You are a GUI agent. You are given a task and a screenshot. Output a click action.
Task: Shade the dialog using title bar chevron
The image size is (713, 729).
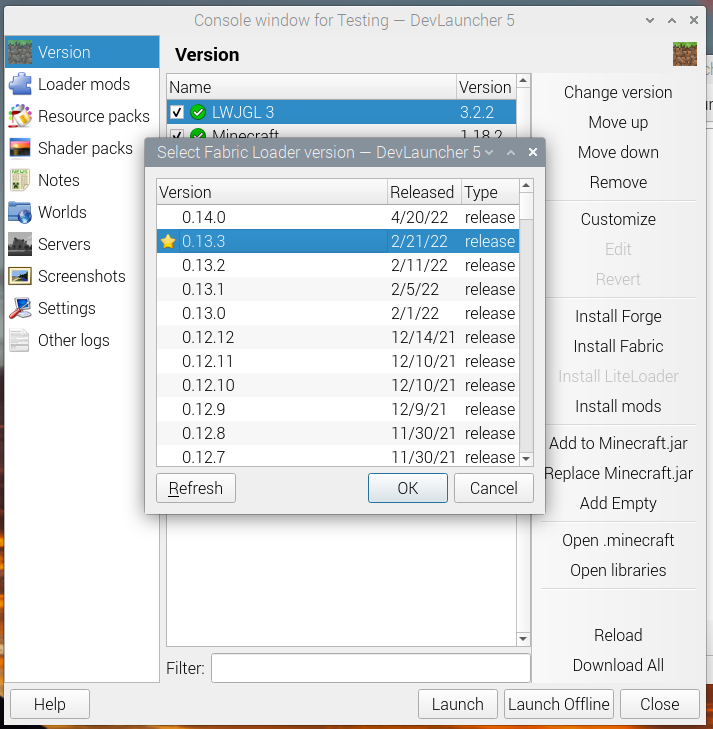[489, 153]
